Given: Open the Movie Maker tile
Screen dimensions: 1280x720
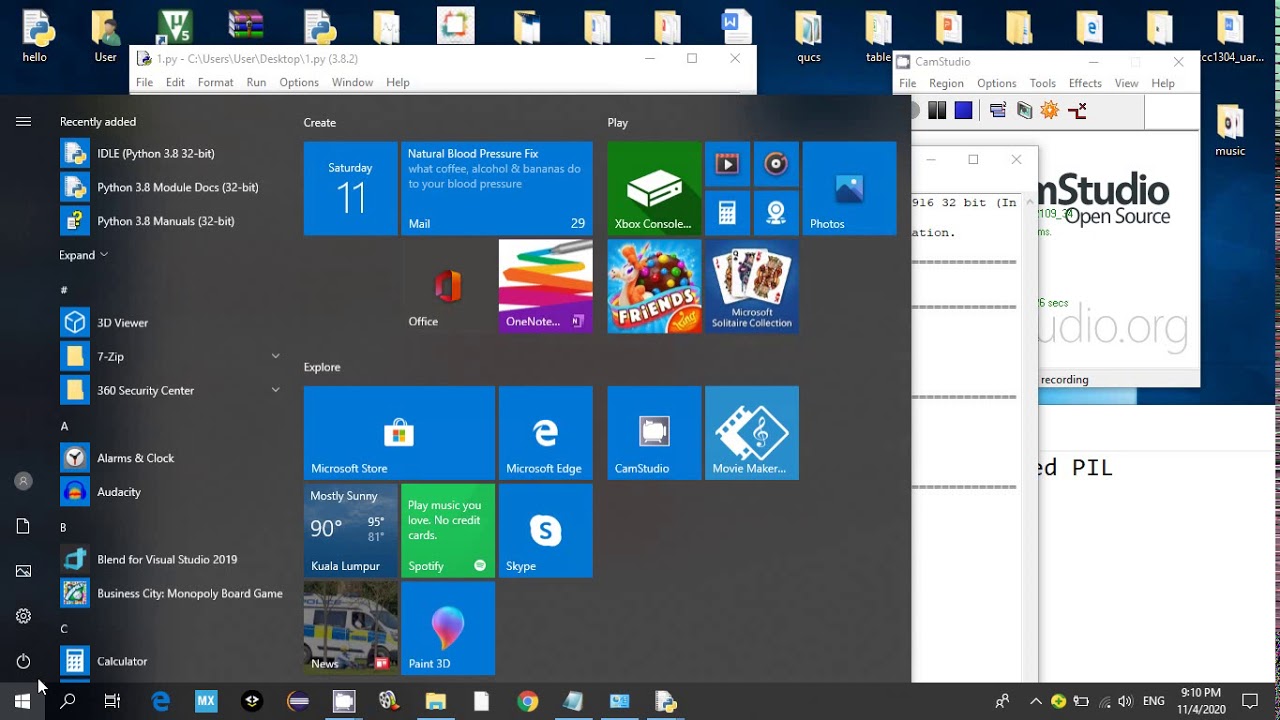Looking at the screenshot, I should pyautogui.click(x=752, y=433).
